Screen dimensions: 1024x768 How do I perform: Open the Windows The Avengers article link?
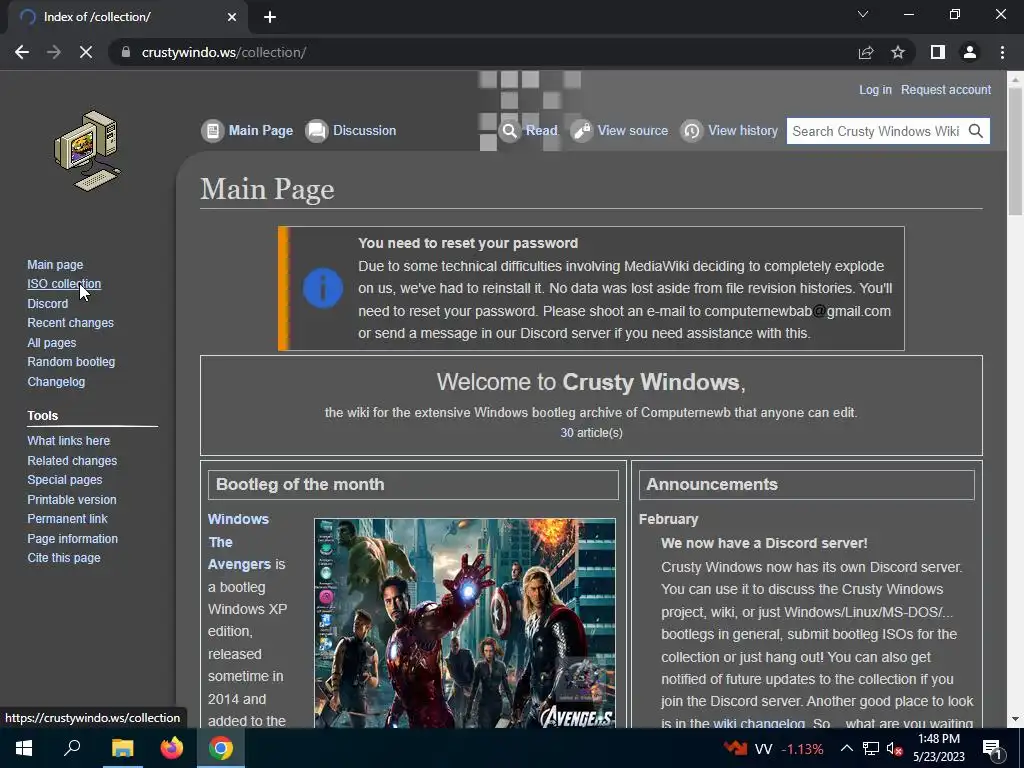239,541
